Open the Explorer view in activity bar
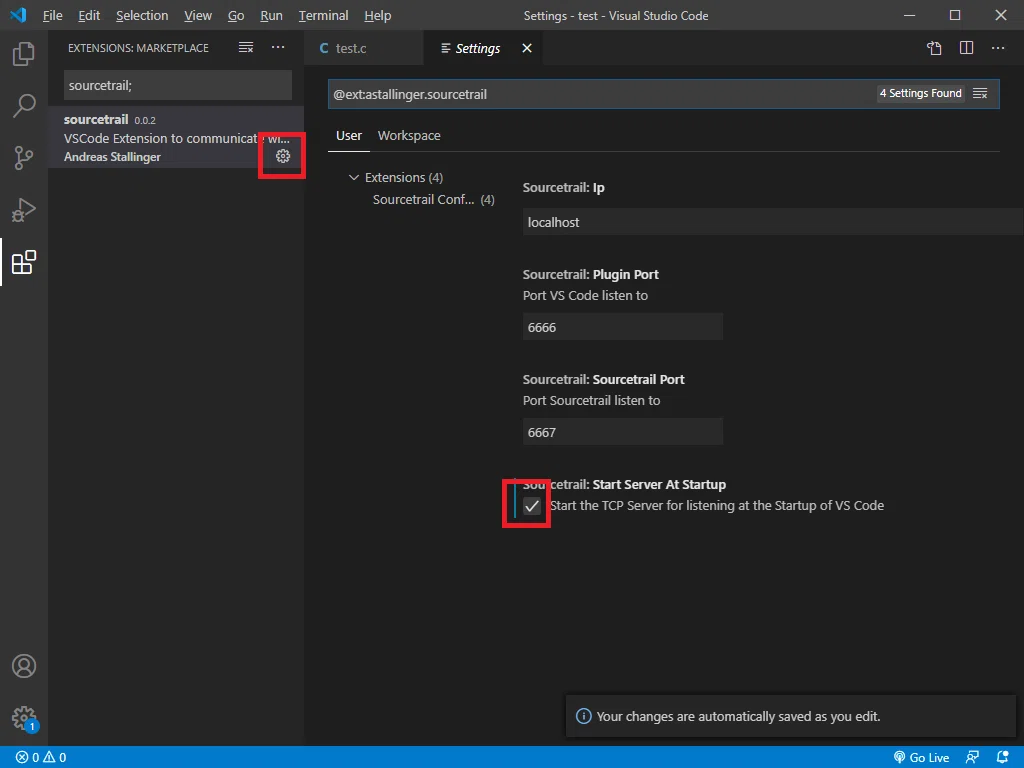Screen dimensions: 1024x768 click(x=24, y=54)
